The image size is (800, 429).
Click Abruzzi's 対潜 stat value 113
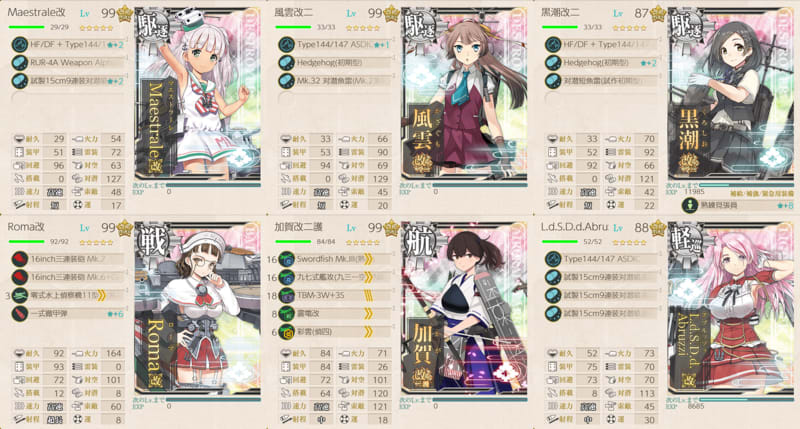point(647,393)
